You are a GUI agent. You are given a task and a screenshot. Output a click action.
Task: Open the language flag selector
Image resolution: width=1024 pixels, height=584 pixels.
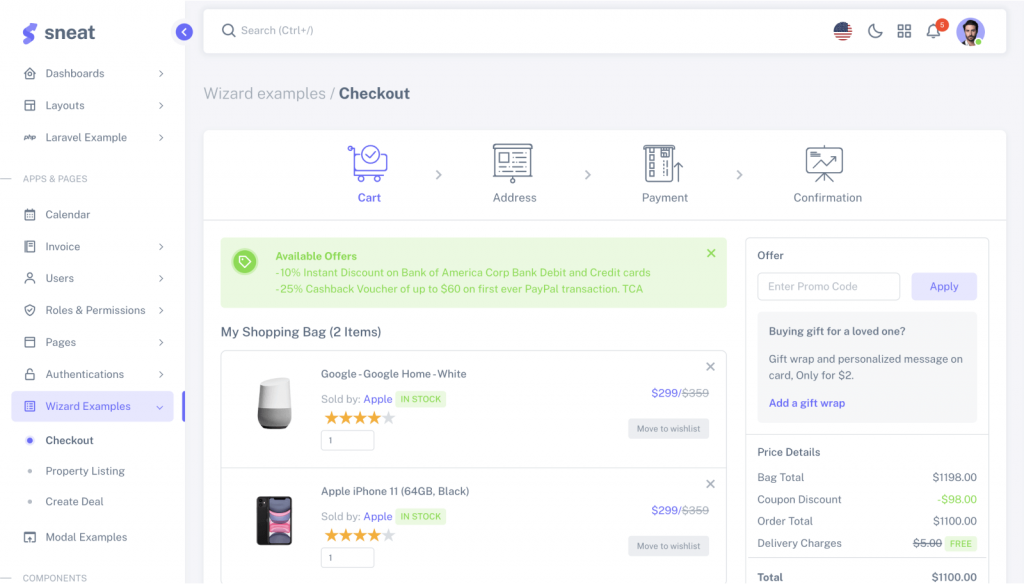point(843,31)
